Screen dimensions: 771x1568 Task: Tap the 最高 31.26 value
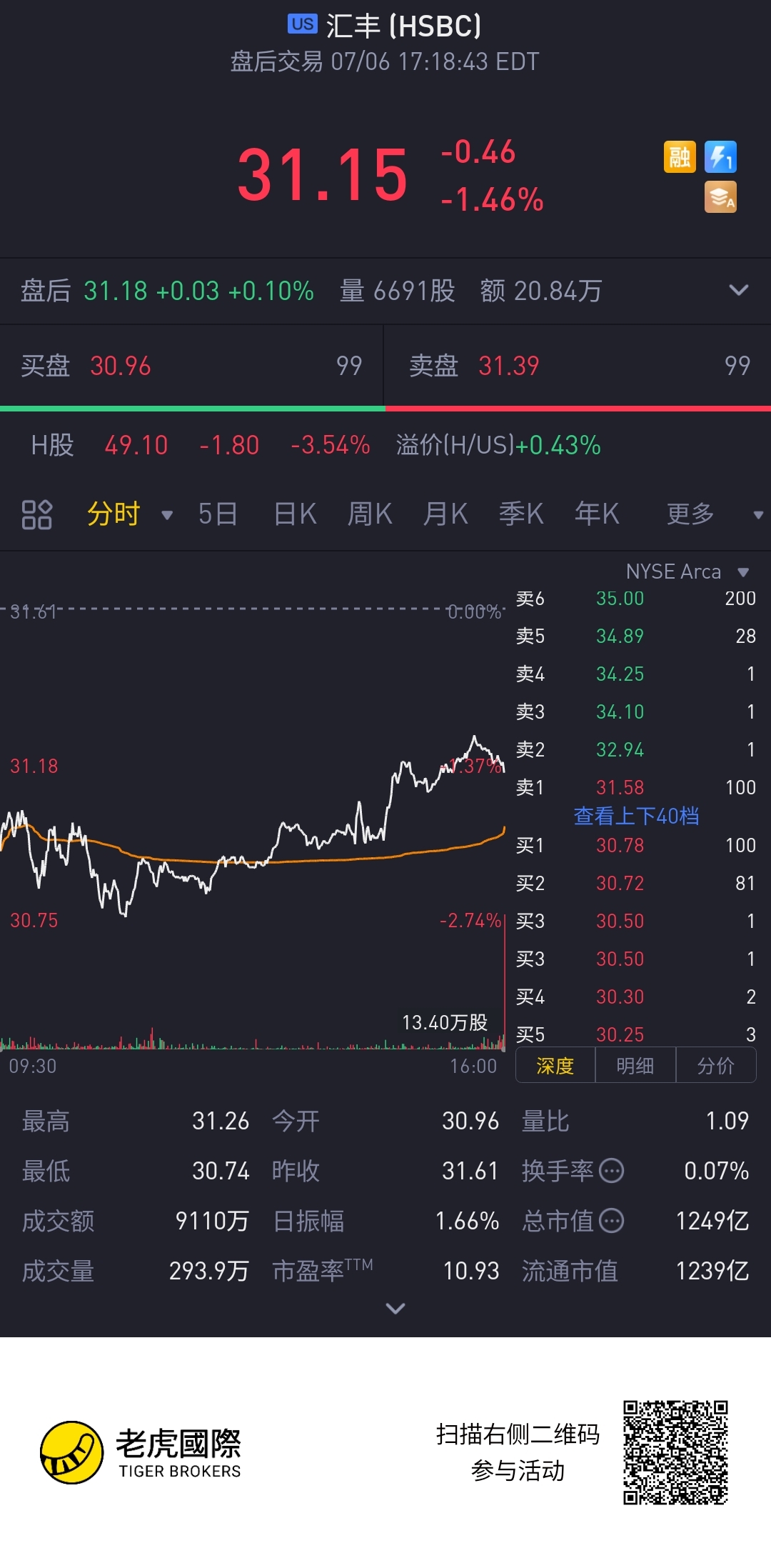pyautogui.click(x=221, y=1121)
